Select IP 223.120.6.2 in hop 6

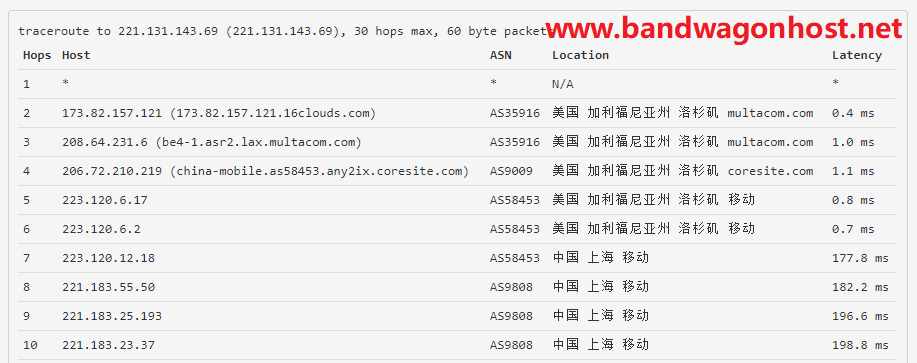(101, 229)
